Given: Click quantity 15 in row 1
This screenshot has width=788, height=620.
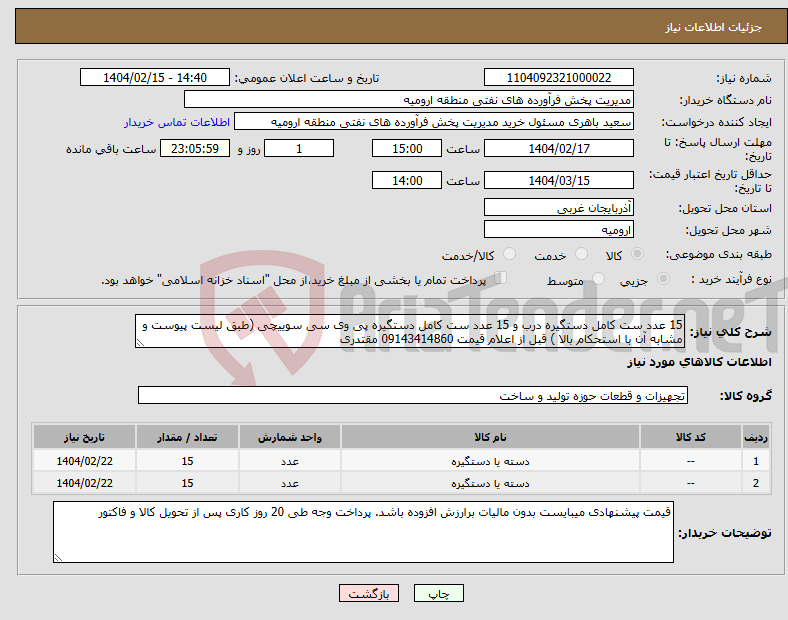Looking at the screenshot, I should pos(187,461).
